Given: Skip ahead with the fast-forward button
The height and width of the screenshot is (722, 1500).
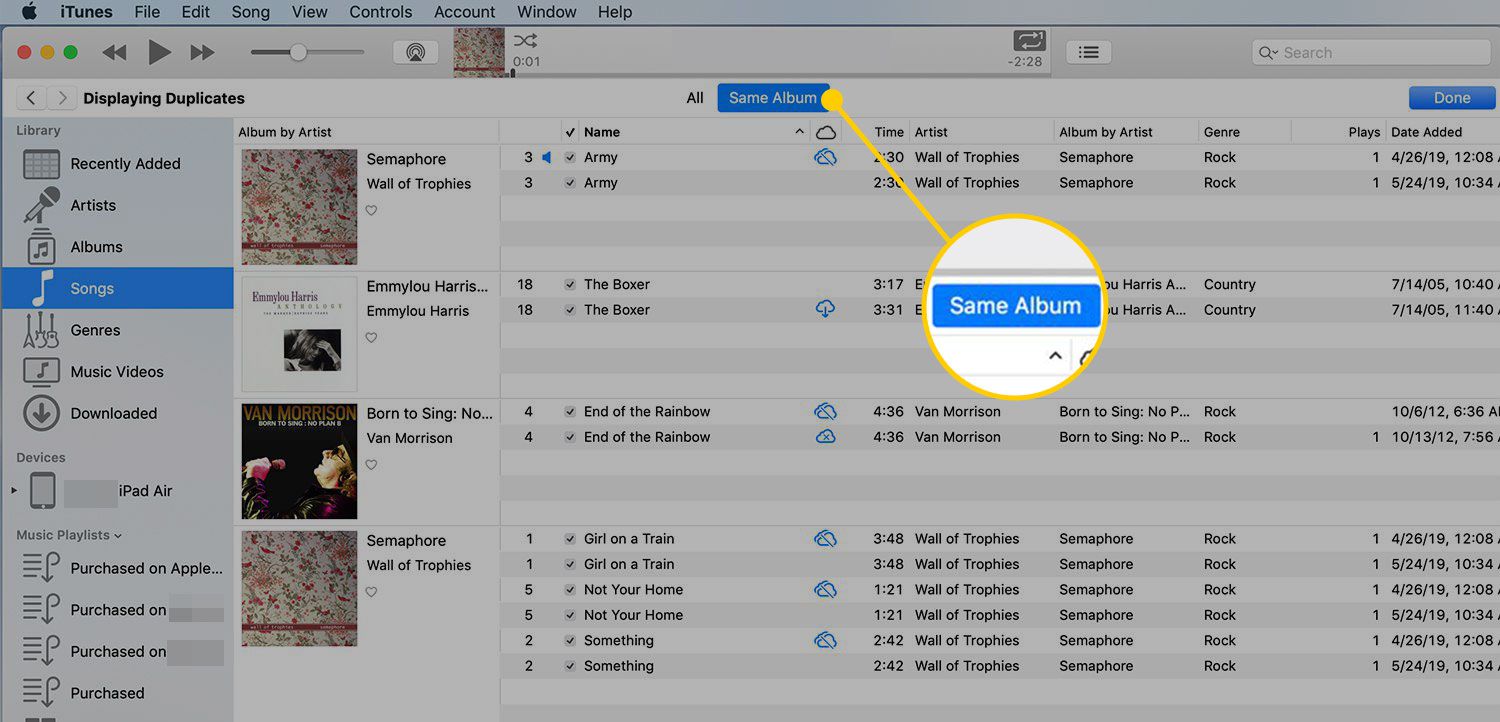Looking at the screenshot, I should click(203, 52).
